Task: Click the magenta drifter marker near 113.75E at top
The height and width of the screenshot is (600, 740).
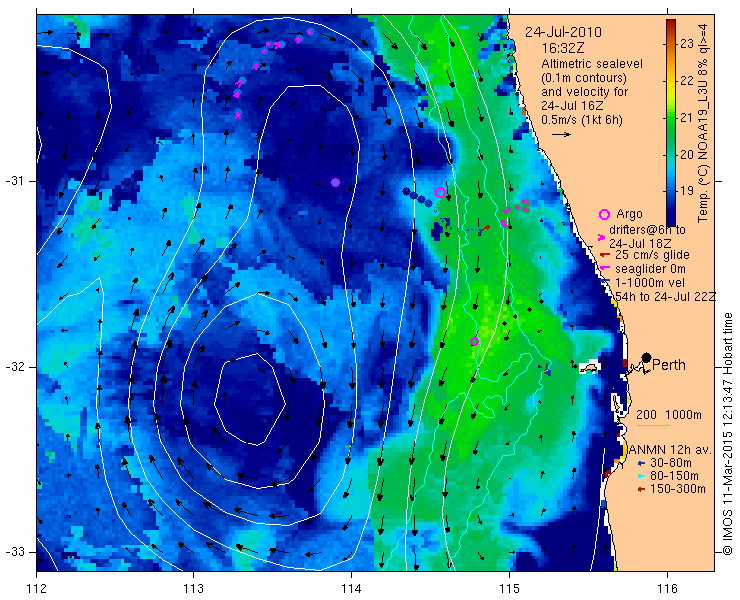Action: point(310,32)
